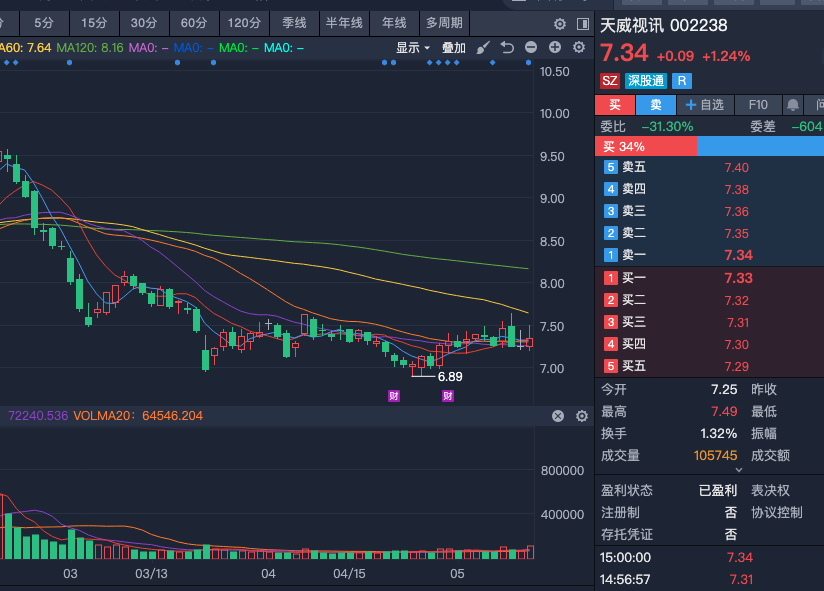Viewport: 824px width, 591px height.
Task: Click the 买四 7.30 order row
Action: [x=709, y=344]
